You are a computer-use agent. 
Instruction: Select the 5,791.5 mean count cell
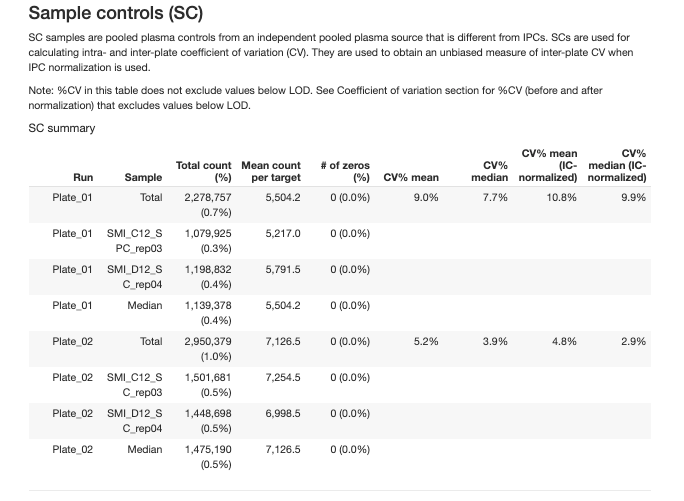[x=283, y=270]
